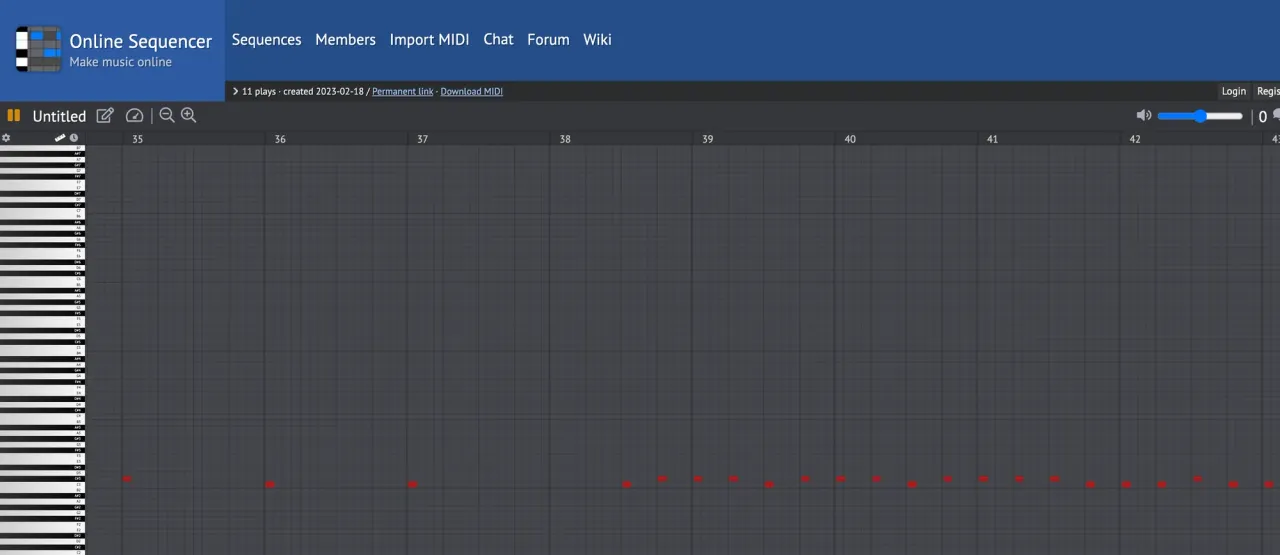This screenshot has height=555, width=1280.
Task: Zoom in using the magnifier plus icon
Action: pyautogui.click(x=188, y=115)
